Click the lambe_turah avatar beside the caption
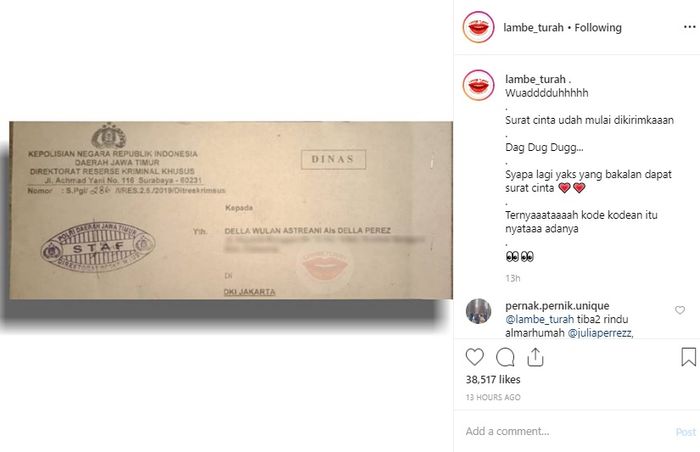This screenshot has width=700, height=452. coord(479,85)
